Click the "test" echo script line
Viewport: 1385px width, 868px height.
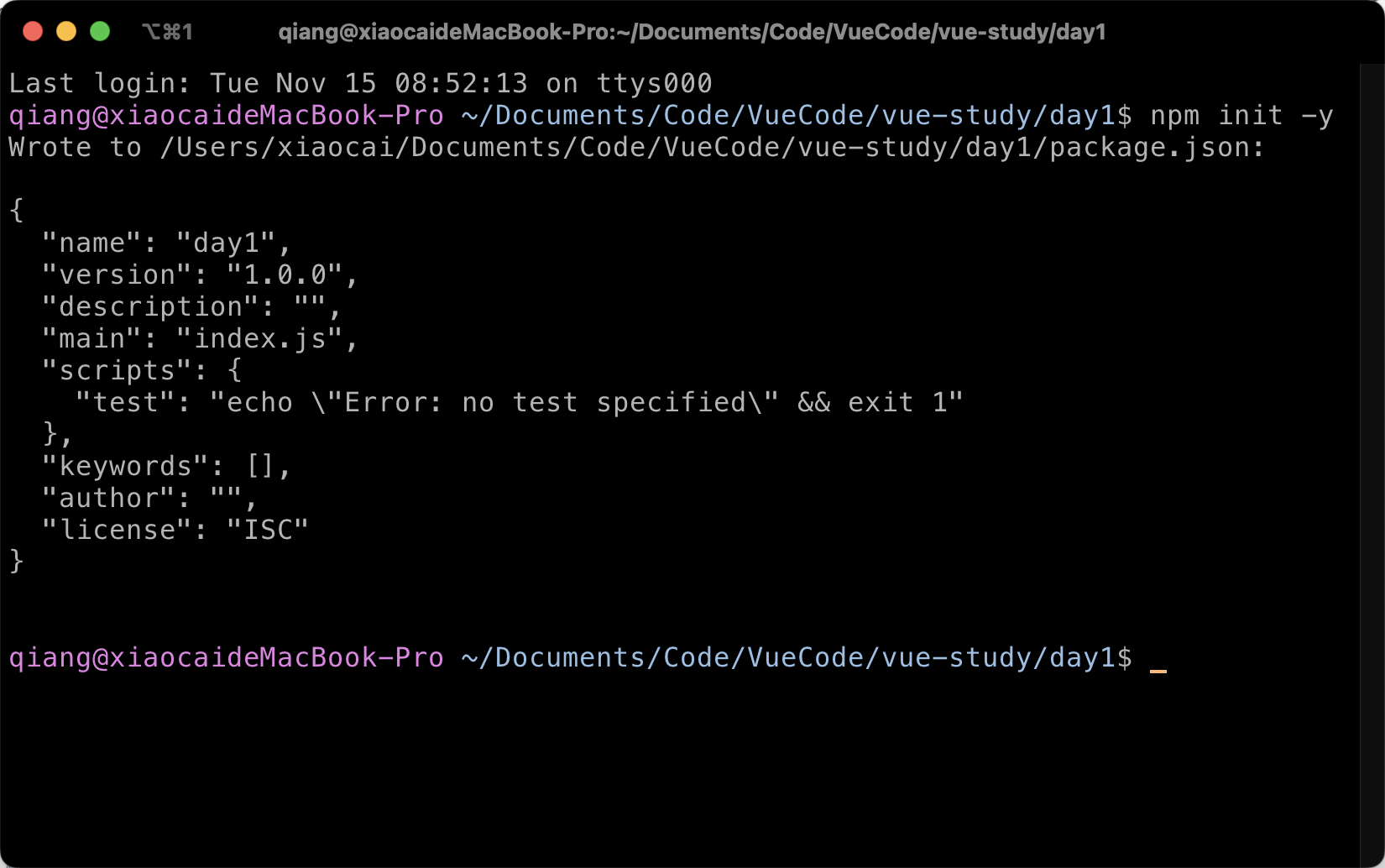(x=518, y=402)
